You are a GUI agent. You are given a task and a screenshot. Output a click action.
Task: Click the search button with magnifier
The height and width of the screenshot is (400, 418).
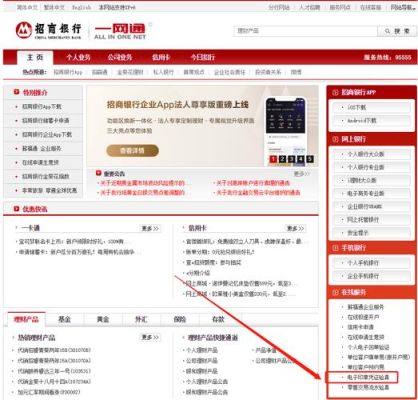(397, 31)
